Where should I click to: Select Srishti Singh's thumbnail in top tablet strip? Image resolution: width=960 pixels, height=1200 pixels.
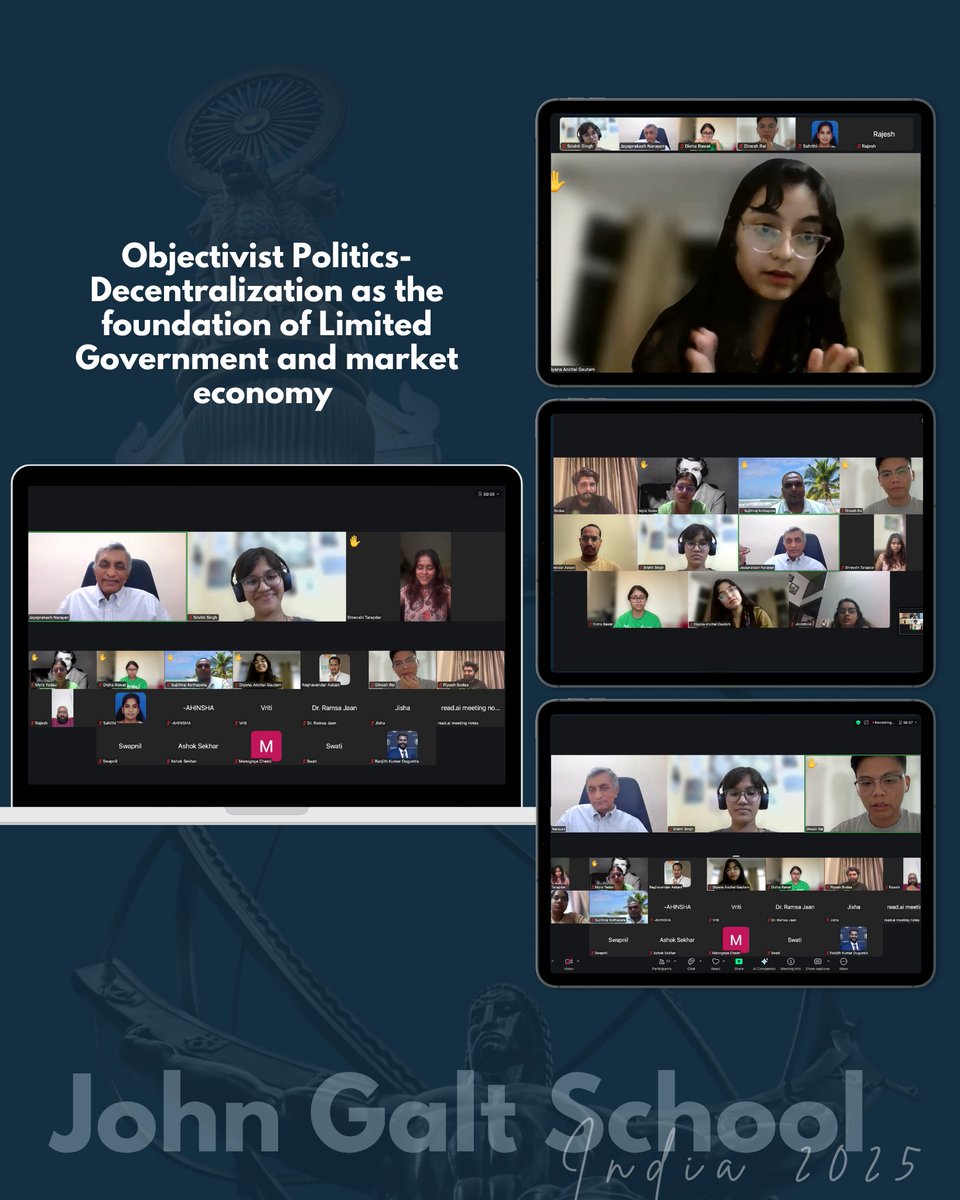(590, 134)
